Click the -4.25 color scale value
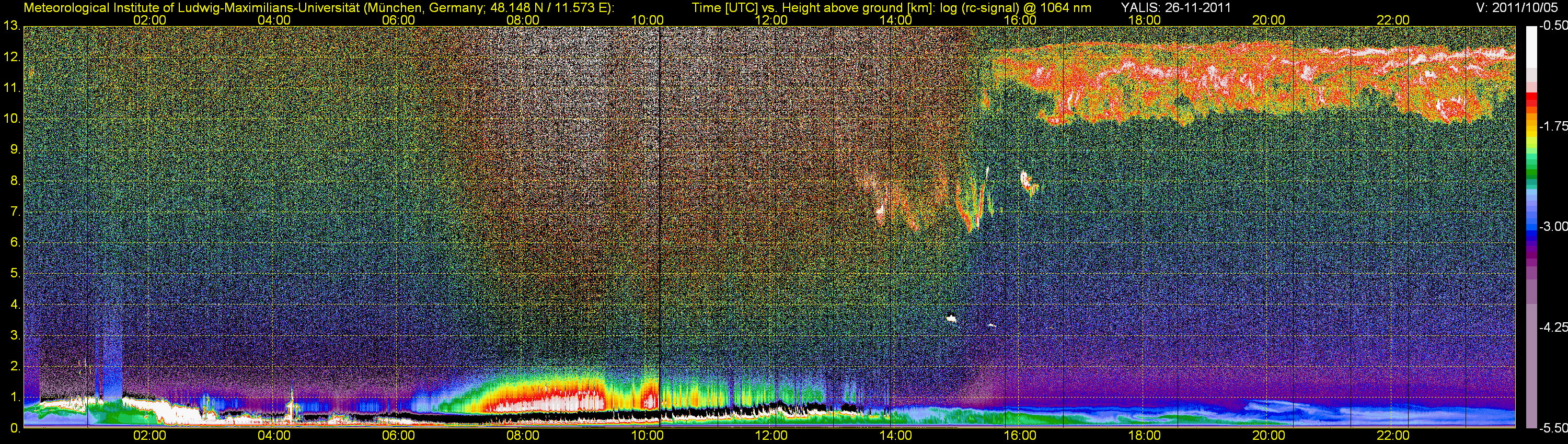The width and height of the screenshot is (1568, 444). click(1553, 327)
